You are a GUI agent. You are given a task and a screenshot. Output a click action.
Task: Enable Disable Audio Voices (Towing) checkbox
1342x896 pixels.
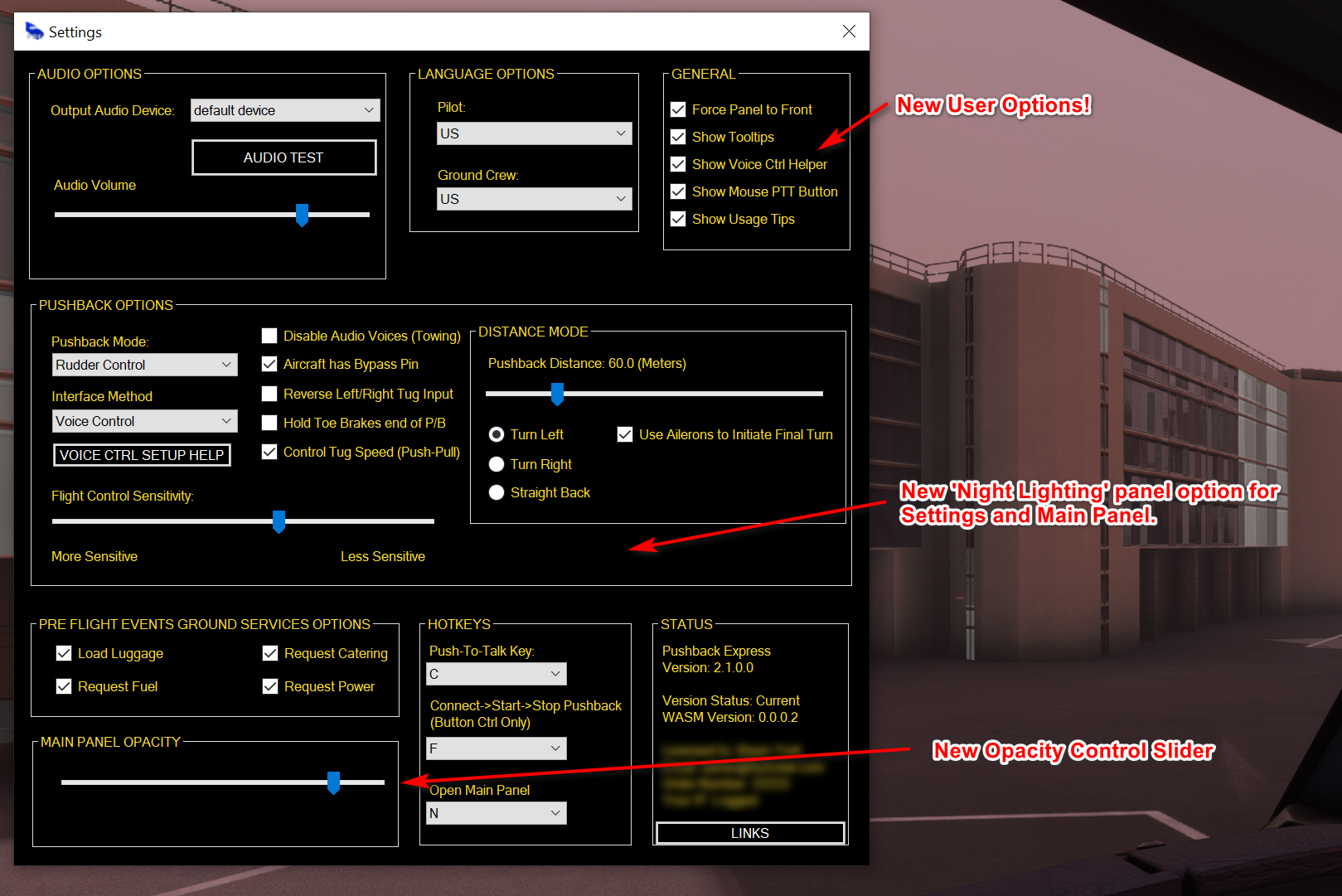pyautogui.click(x=269, y=336)
